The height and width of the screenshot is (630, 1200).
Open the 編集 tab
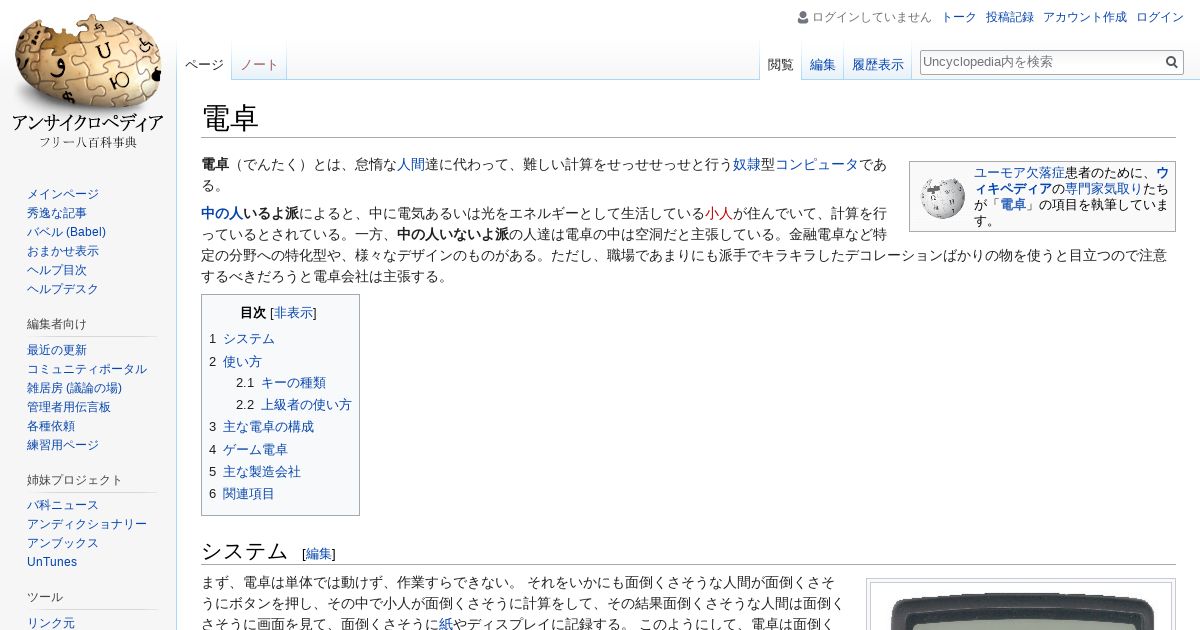point(823,64)
